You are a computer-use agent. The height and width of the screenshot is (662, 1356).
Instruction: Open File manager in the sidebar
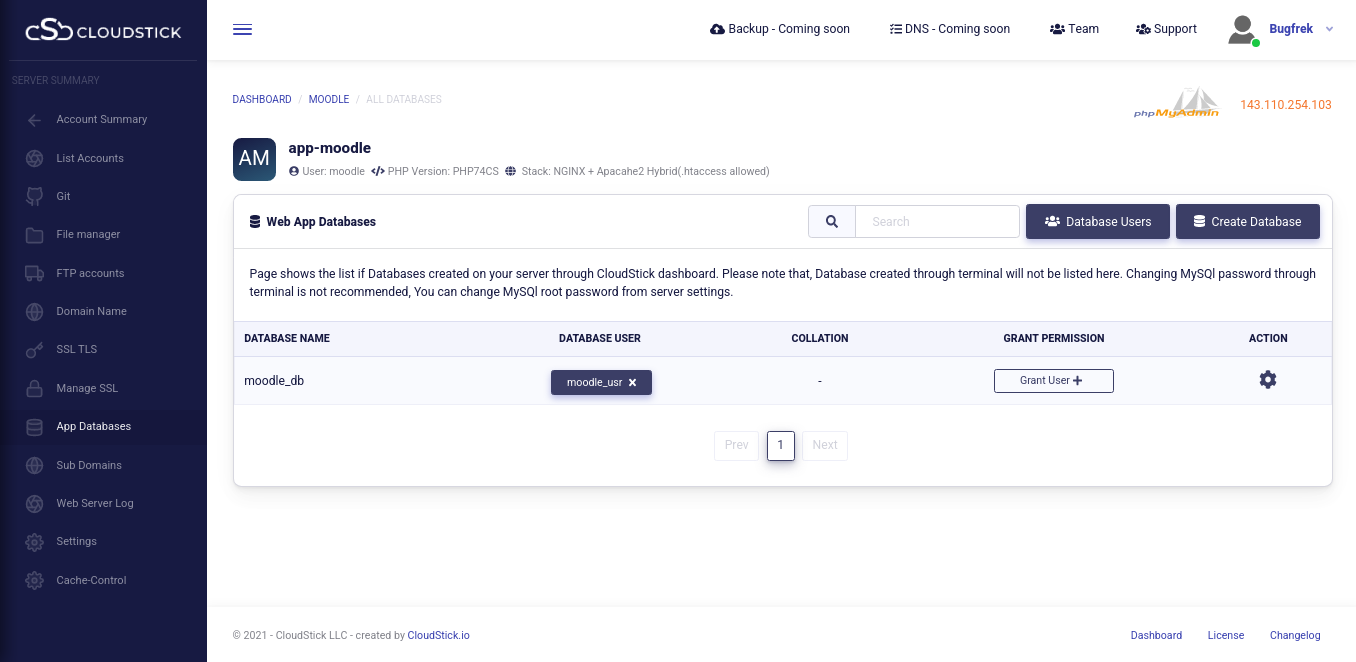point(88,234)
